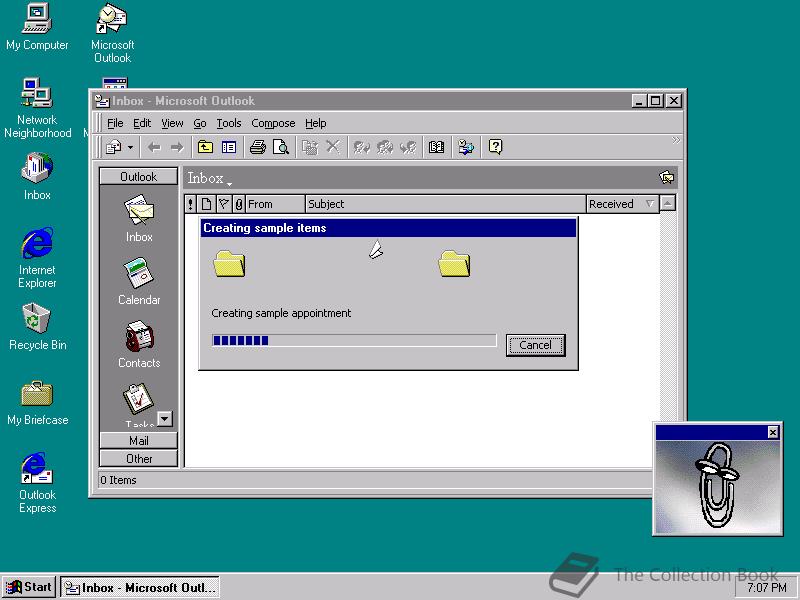This screenshot has width=800, height=600.
Task: Sort by Received column header
Action: 622,204
